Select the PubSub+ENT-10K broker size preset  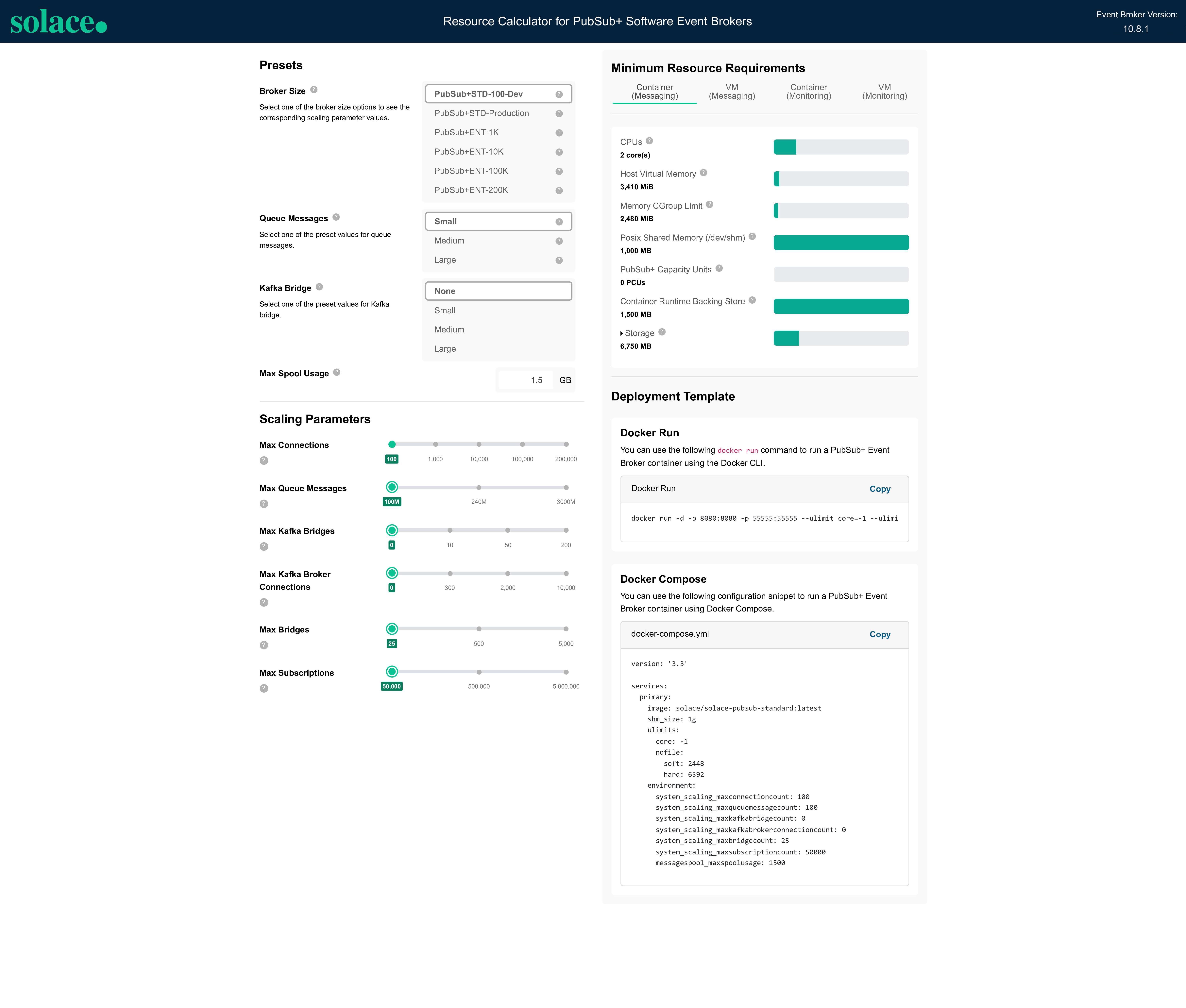(469, 151)
